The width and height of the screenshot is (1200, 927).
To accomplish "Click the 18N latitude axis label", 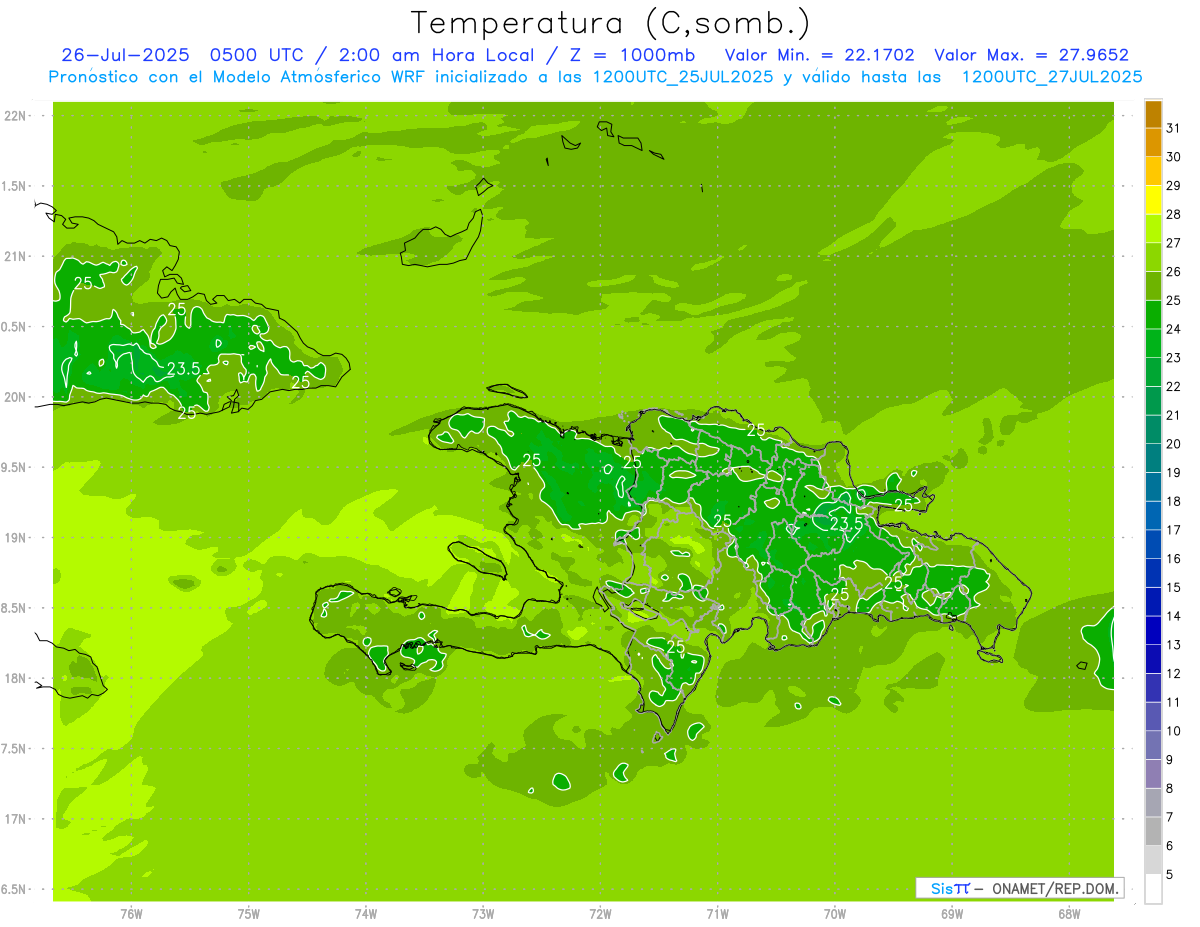I will click(16, 678).
